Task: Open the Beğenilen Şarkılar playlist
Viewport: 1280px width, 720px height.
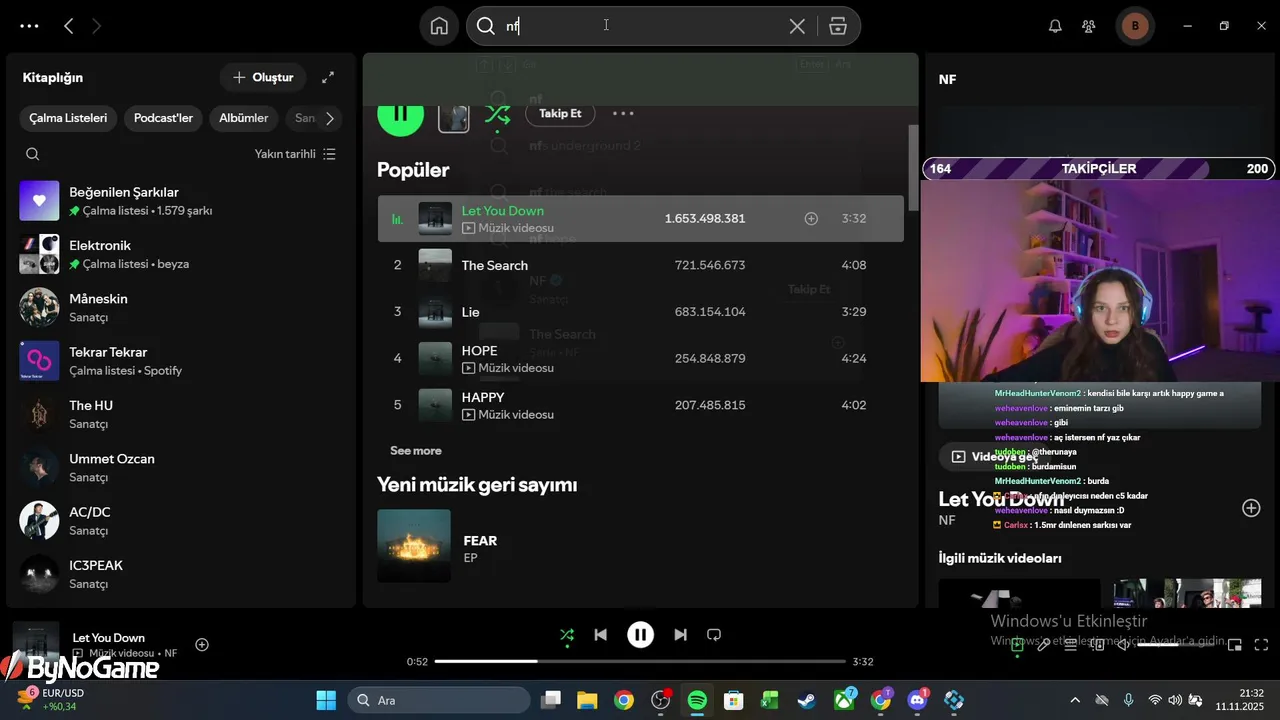Action: (181, 200)
